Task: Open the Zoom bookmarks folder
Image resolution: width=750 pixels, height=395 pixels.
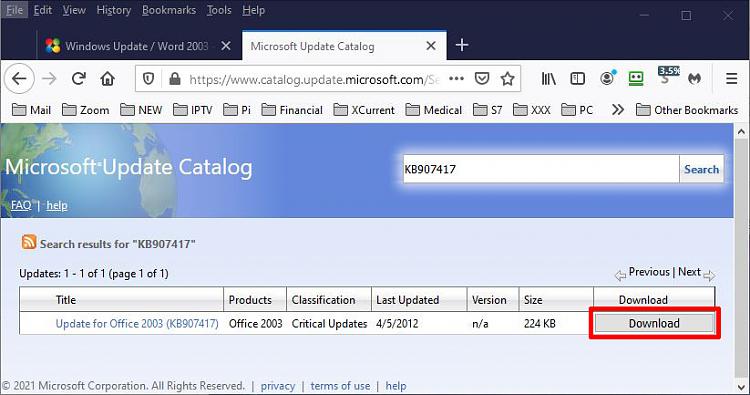Action: pyautogui.click(x=86, y=110)
